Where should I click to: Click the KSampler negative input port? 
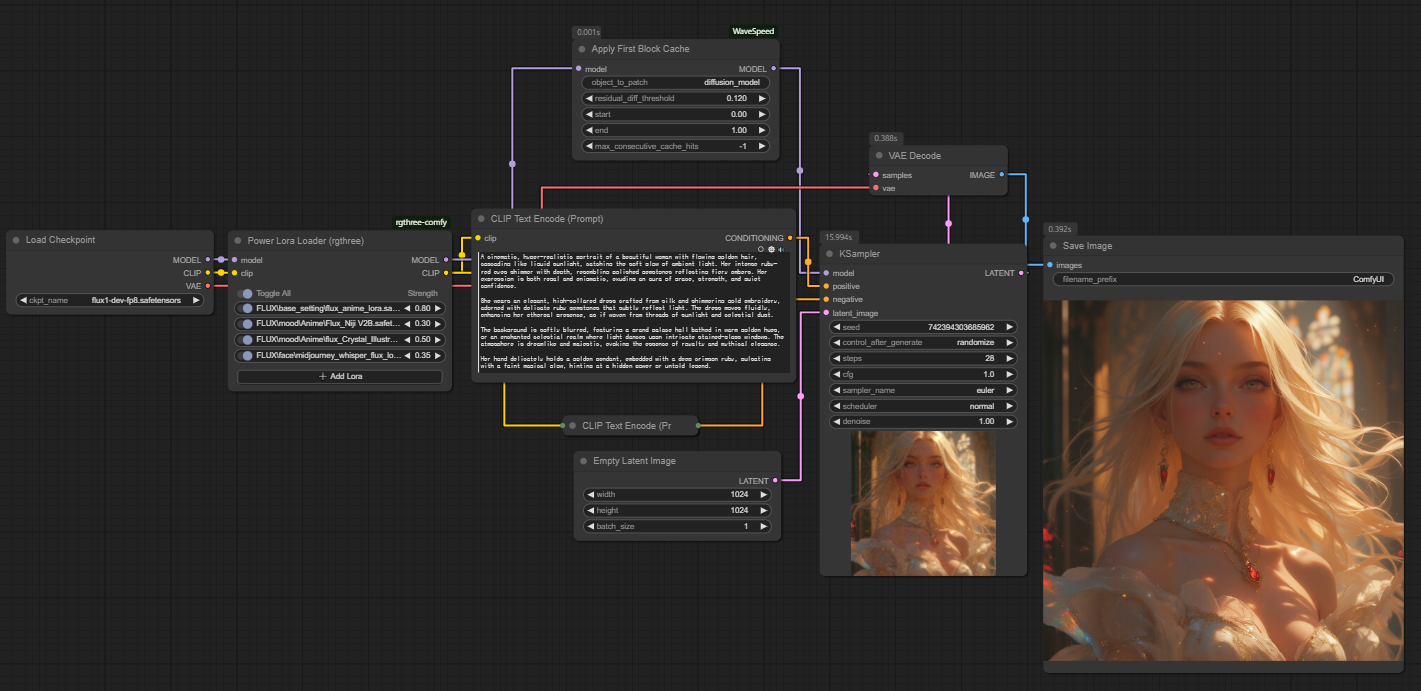826,299
